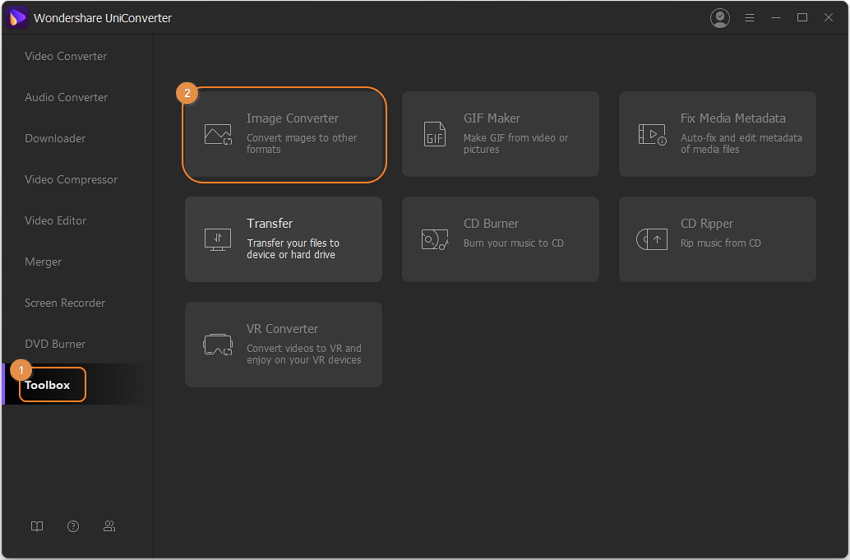Click 'Rip music from CD' text
This screenshot has width=850, height=560.
720,243
